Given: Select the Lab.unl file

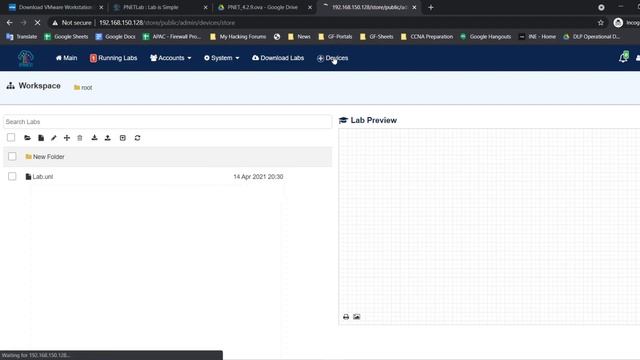Looking at the screenshot, I should point(39,177).
